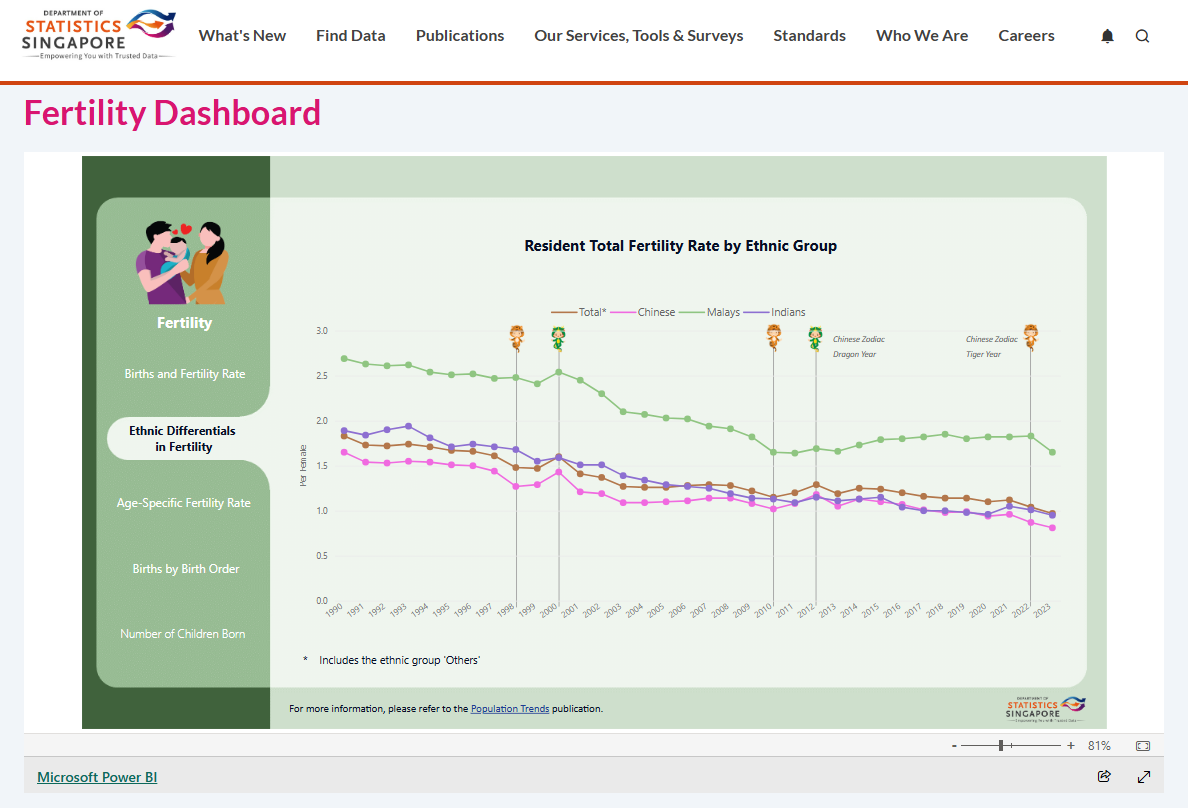Click the fit-to-page icon beside the zoom percentage

click(x=1142, y=744)
